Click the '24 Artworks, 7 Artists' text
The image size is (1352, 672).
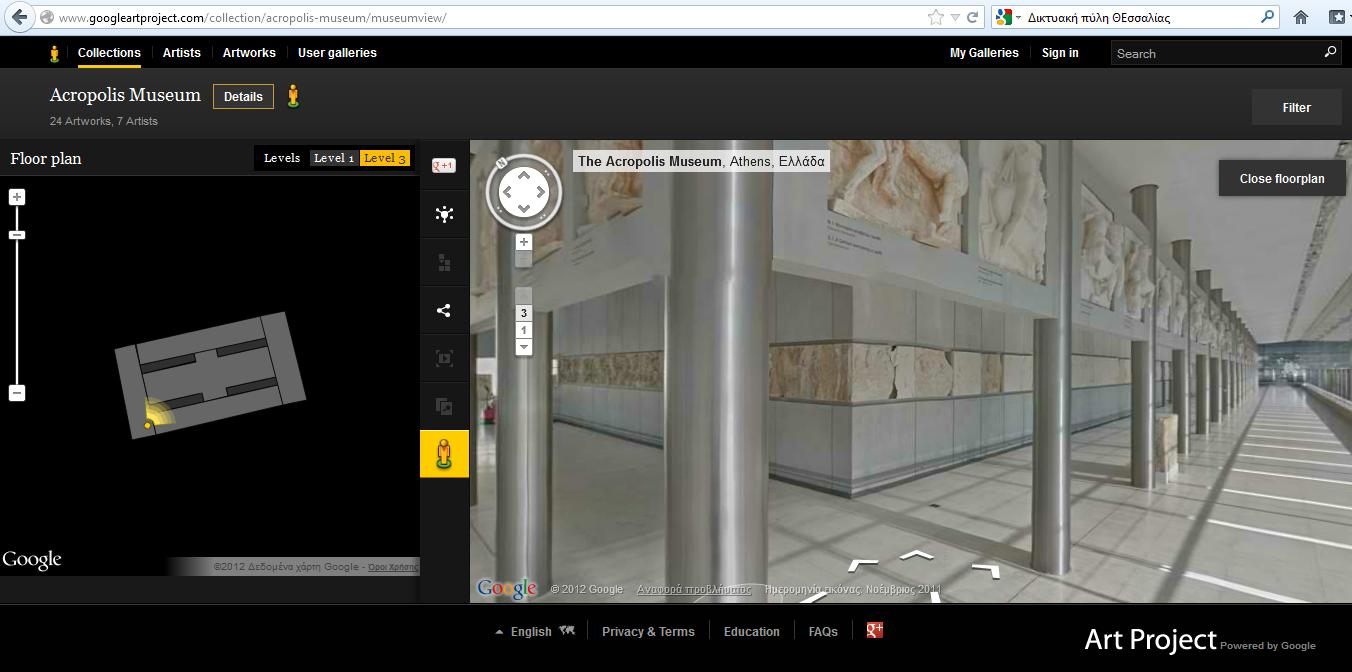click(104, 121)
